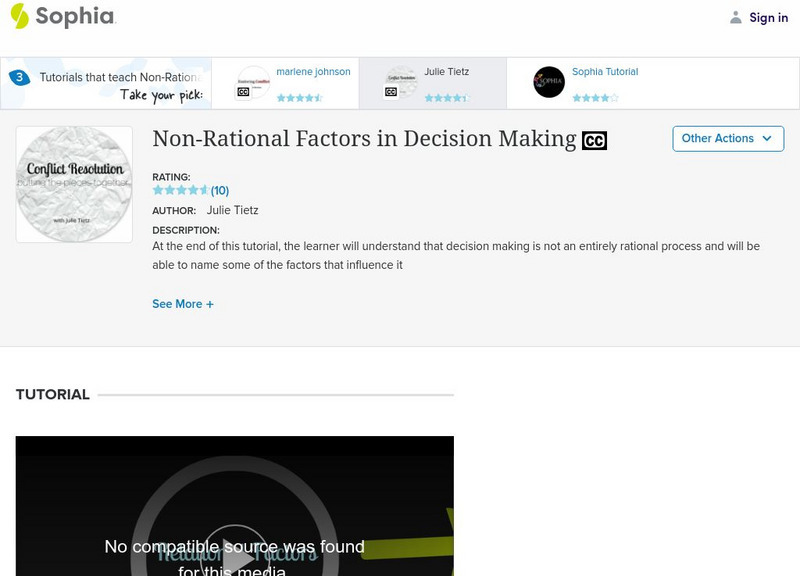Image resolution: width=800 pixels, height=576 pixels.
Task: Open the (10) ratings count
Action: coord(220,191)
